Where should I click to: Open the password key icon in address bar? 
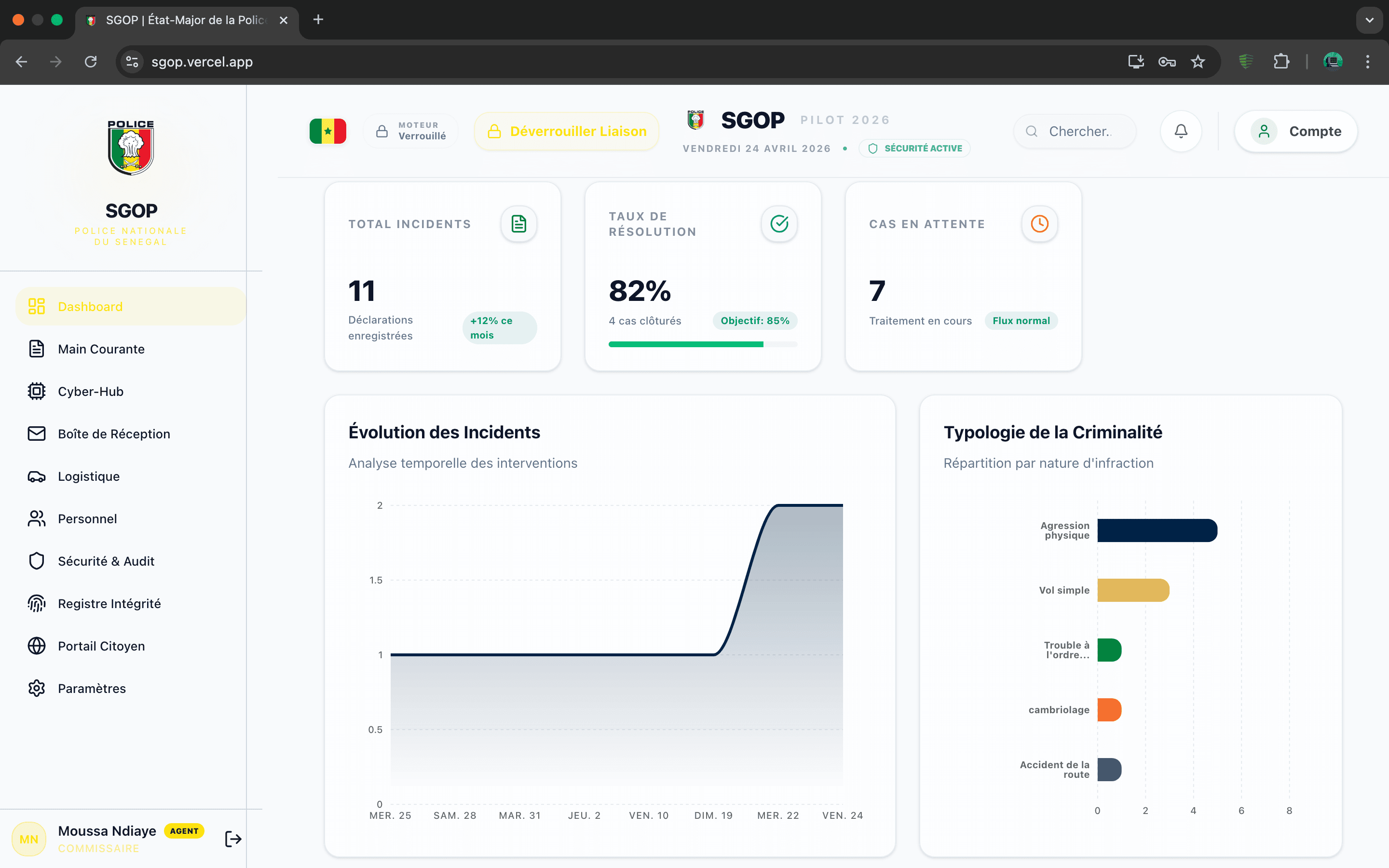(x=1167, y=61)
